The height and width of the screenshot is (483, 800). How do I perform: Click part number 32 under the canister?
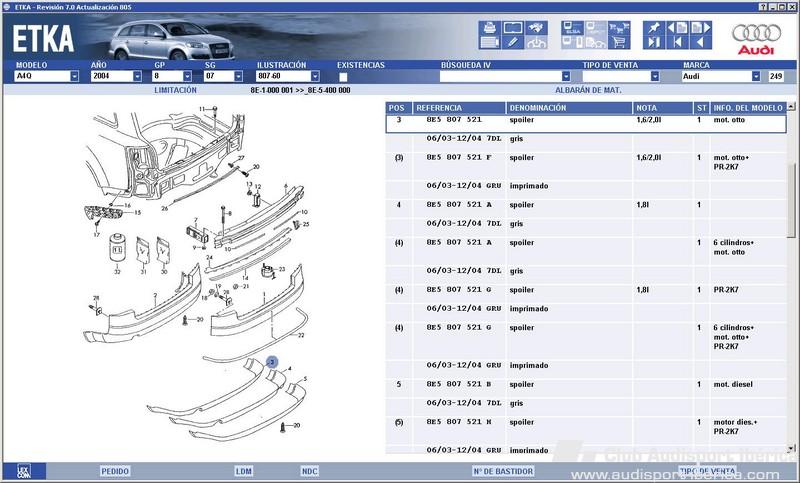tap(117, 272)
